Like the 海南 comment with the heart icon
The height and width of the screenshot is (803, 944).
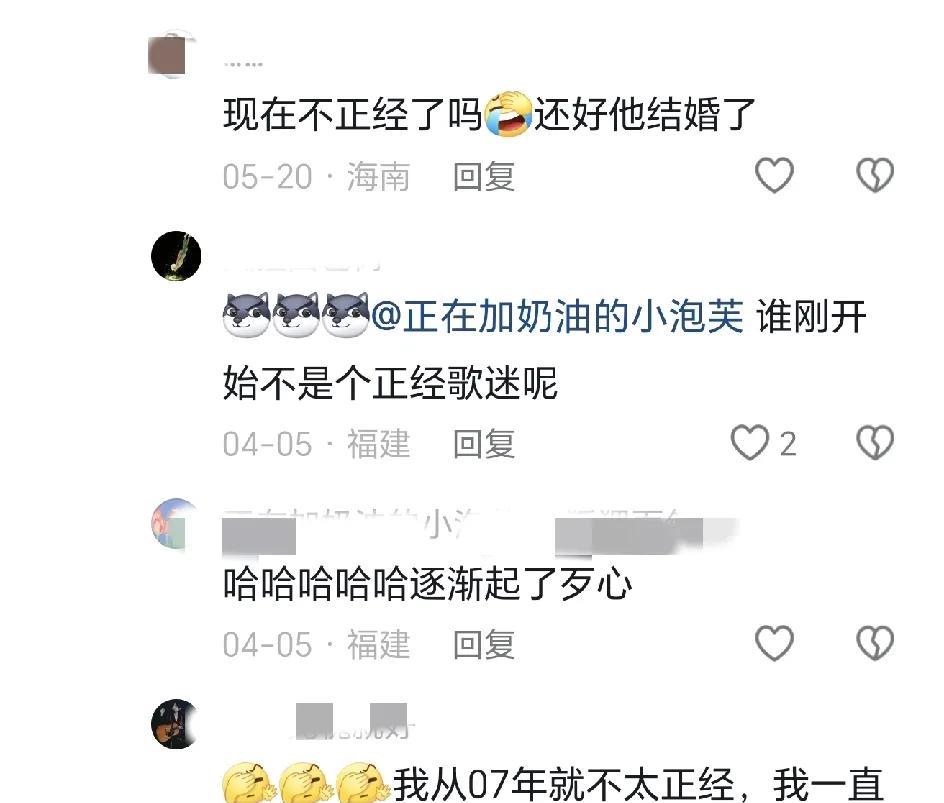point(774,176)
